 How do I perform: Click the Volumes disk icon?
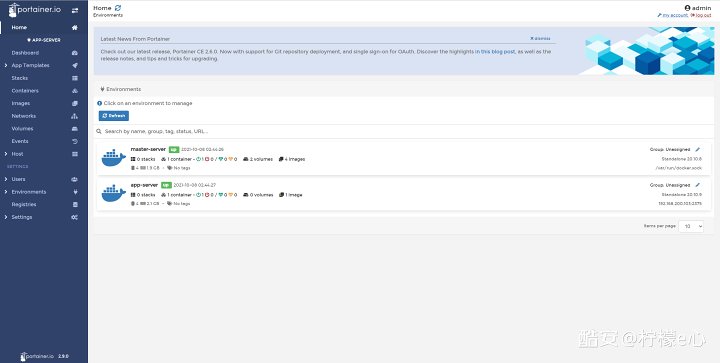[x=74, y=128]
